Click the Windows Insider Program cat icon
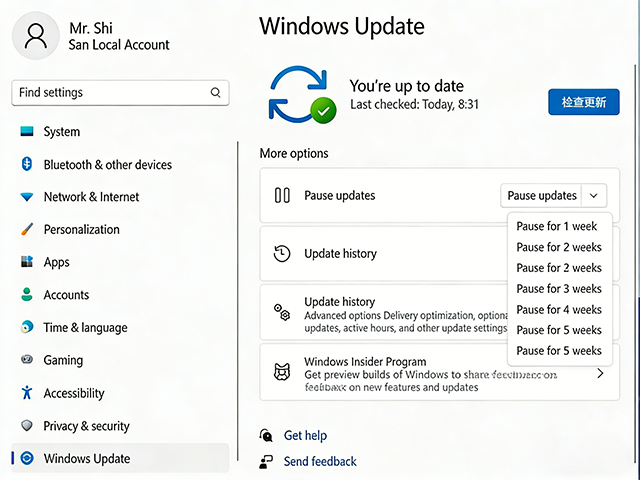Viewport: 640px width, 480px height. click(x=282, y=373)
